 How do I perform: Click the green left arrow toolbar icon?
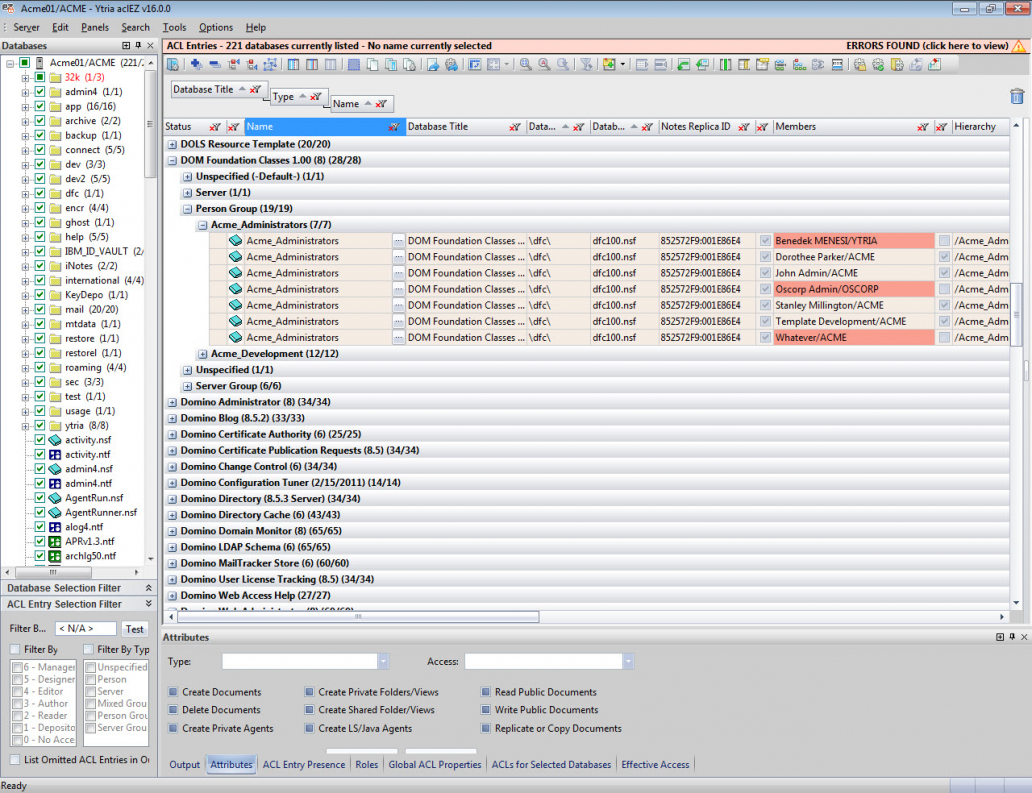(683, 64)
